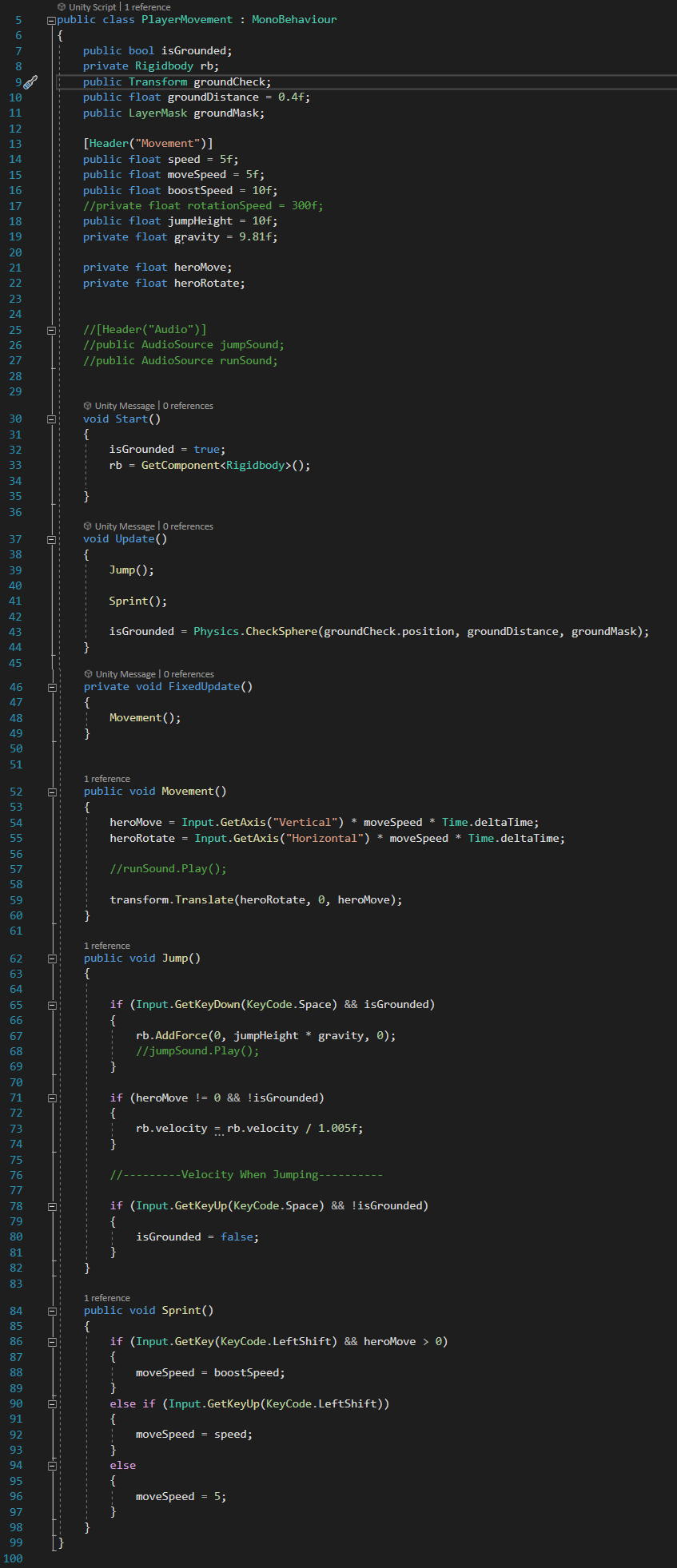Image resolution: width=677 pixels, height=1568 pixels.
Task: Click line number 100 in the margin
Action: [x=13, y=1558]
